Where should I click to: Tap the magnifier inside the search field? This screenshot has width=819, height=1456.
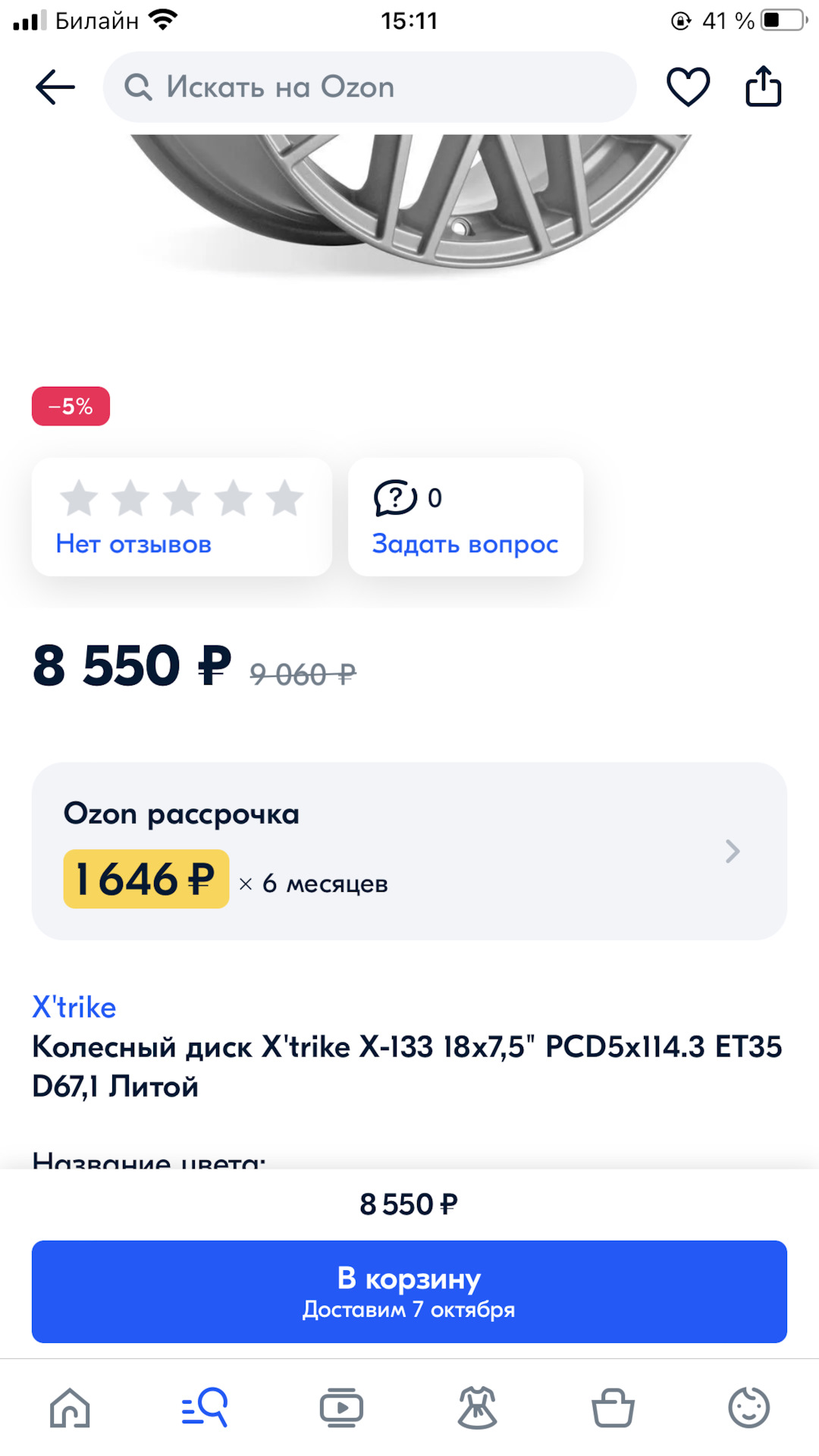pos(138,86)
